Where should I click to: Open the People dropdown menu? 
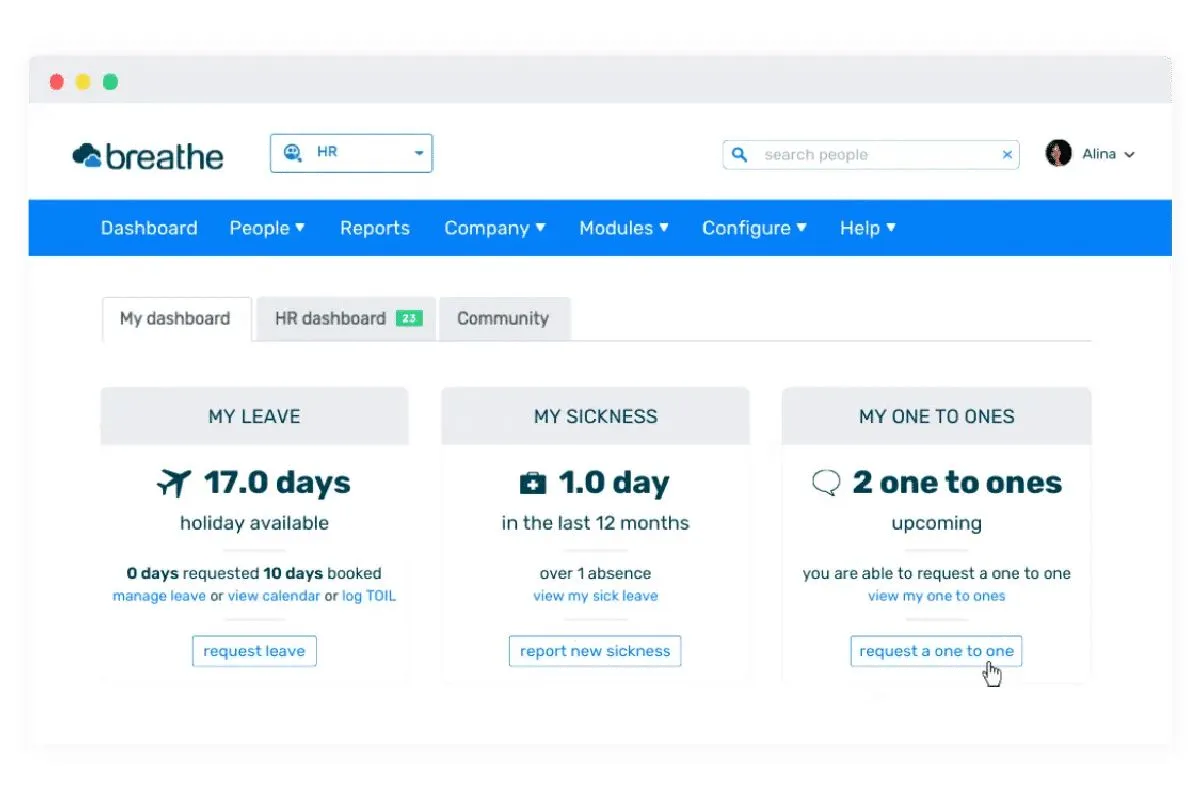pos(267,228)
